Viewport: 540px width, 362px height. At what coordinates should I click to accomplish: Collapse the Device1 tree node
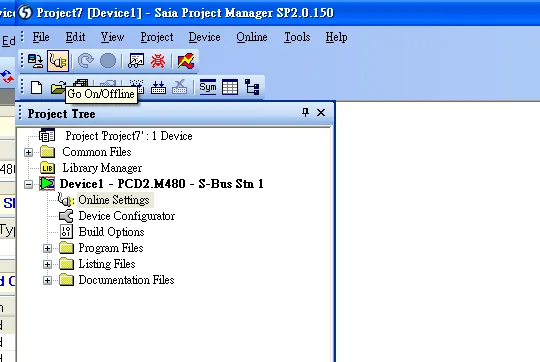[x=29, y=184]
